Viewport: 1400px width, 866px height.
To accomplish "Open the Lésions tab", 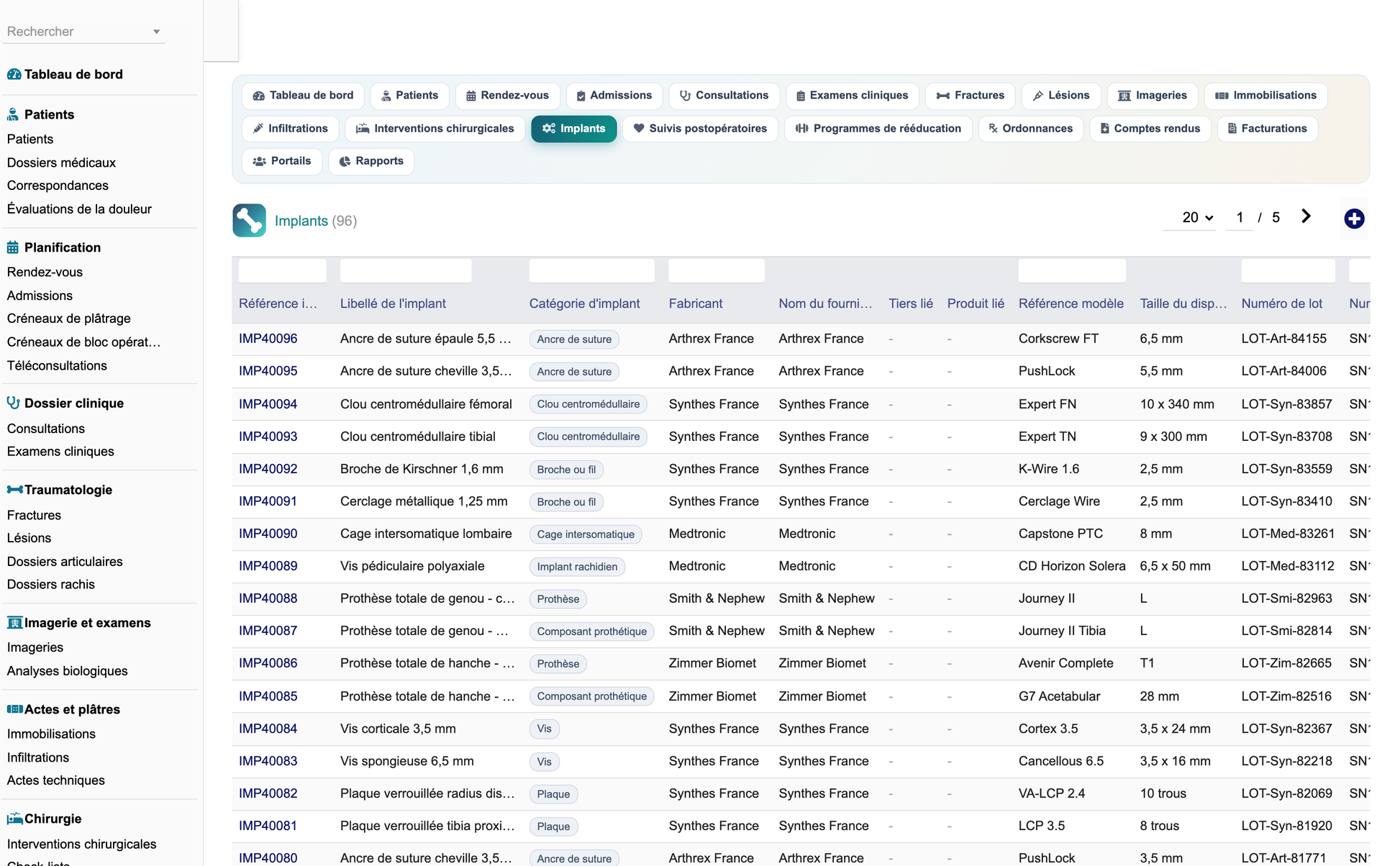I will tap(1061, 96).
